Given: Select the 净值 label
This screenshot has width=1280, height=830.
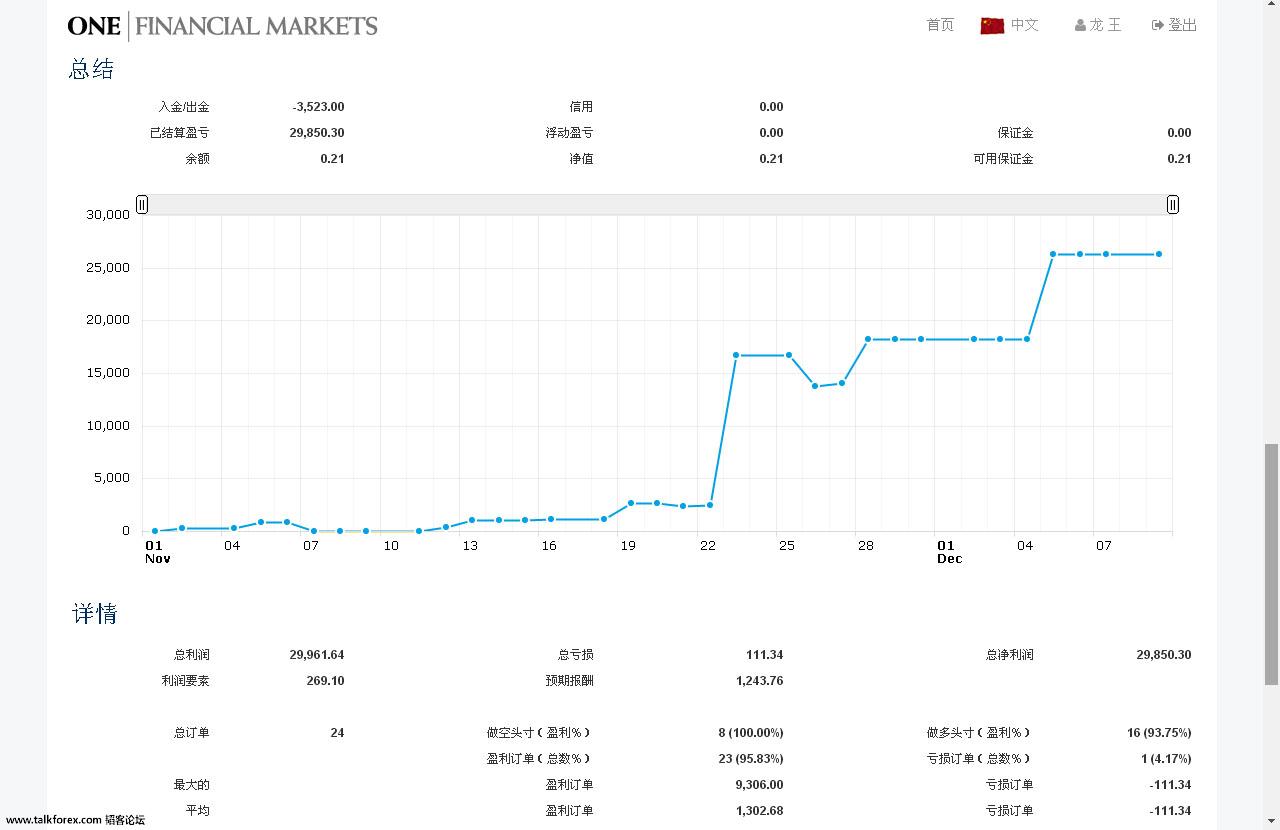Looking at the screenshot, I should 581,158.
